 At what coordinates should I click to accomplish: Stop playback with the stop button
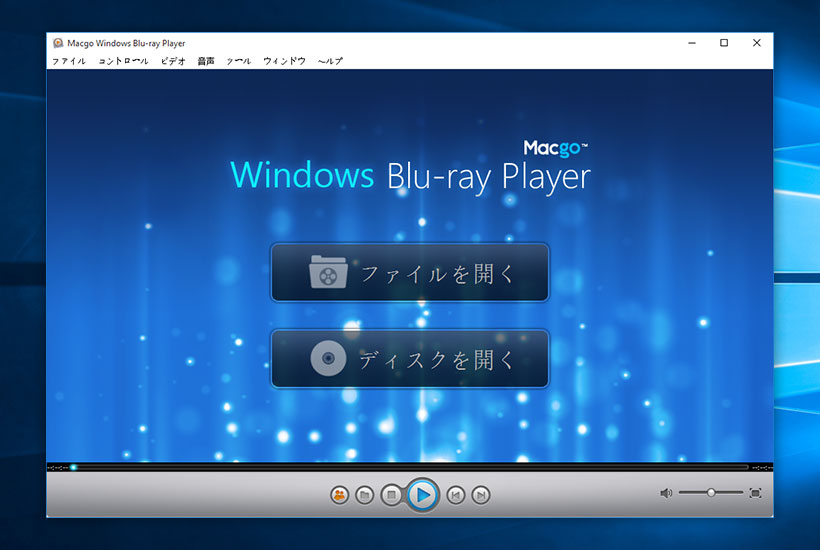click(x=391, y=495)
